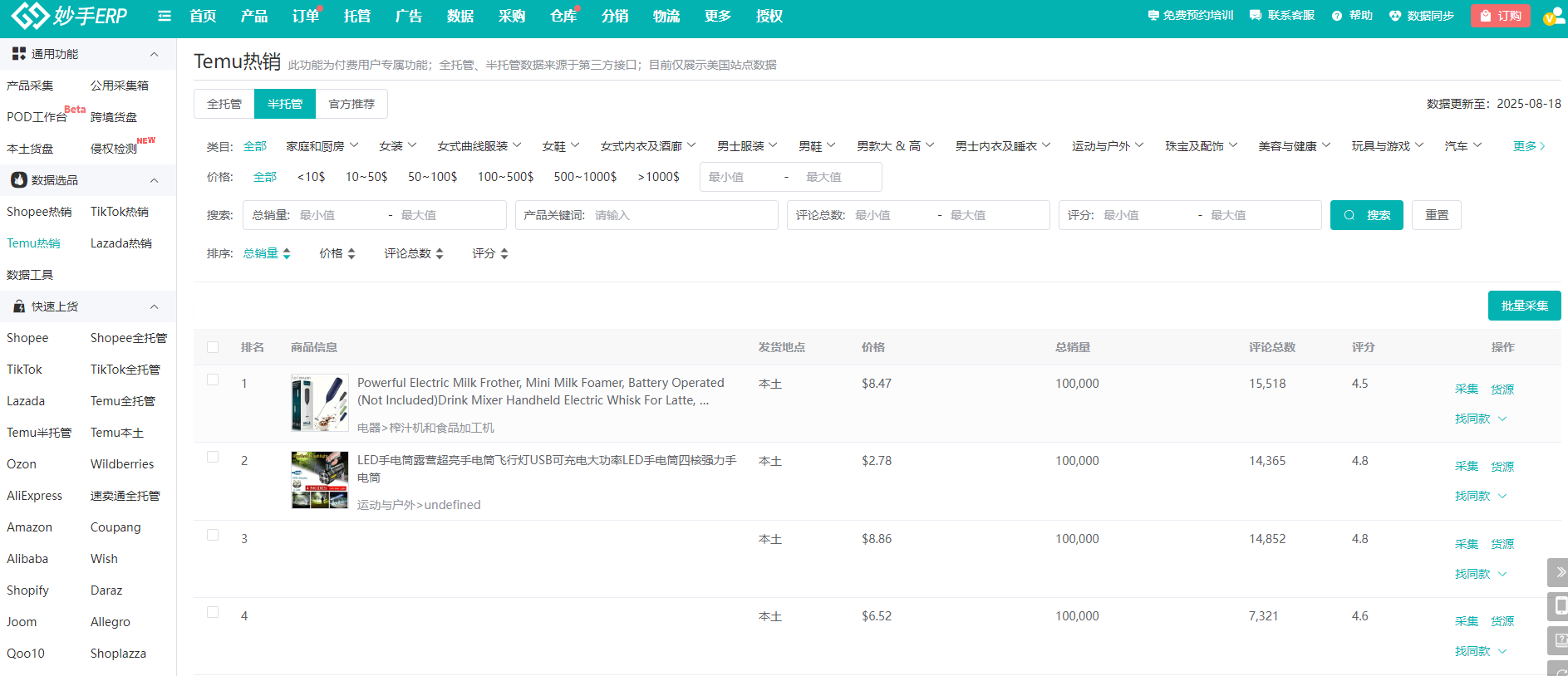
Task: Collapse the 快速上货 sidebar section
Action: tap(154, 306)
